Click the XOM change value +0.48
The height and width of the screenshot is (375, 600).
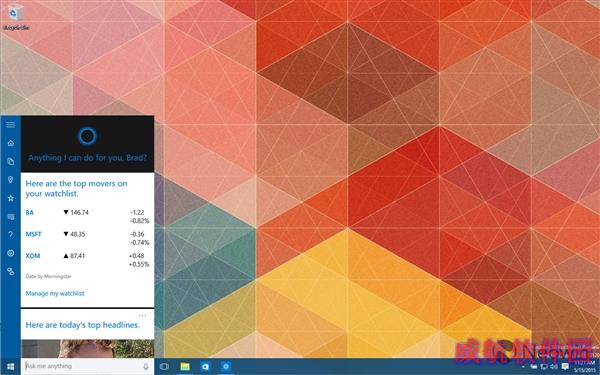pyautogui.click(x=137, y=256)
